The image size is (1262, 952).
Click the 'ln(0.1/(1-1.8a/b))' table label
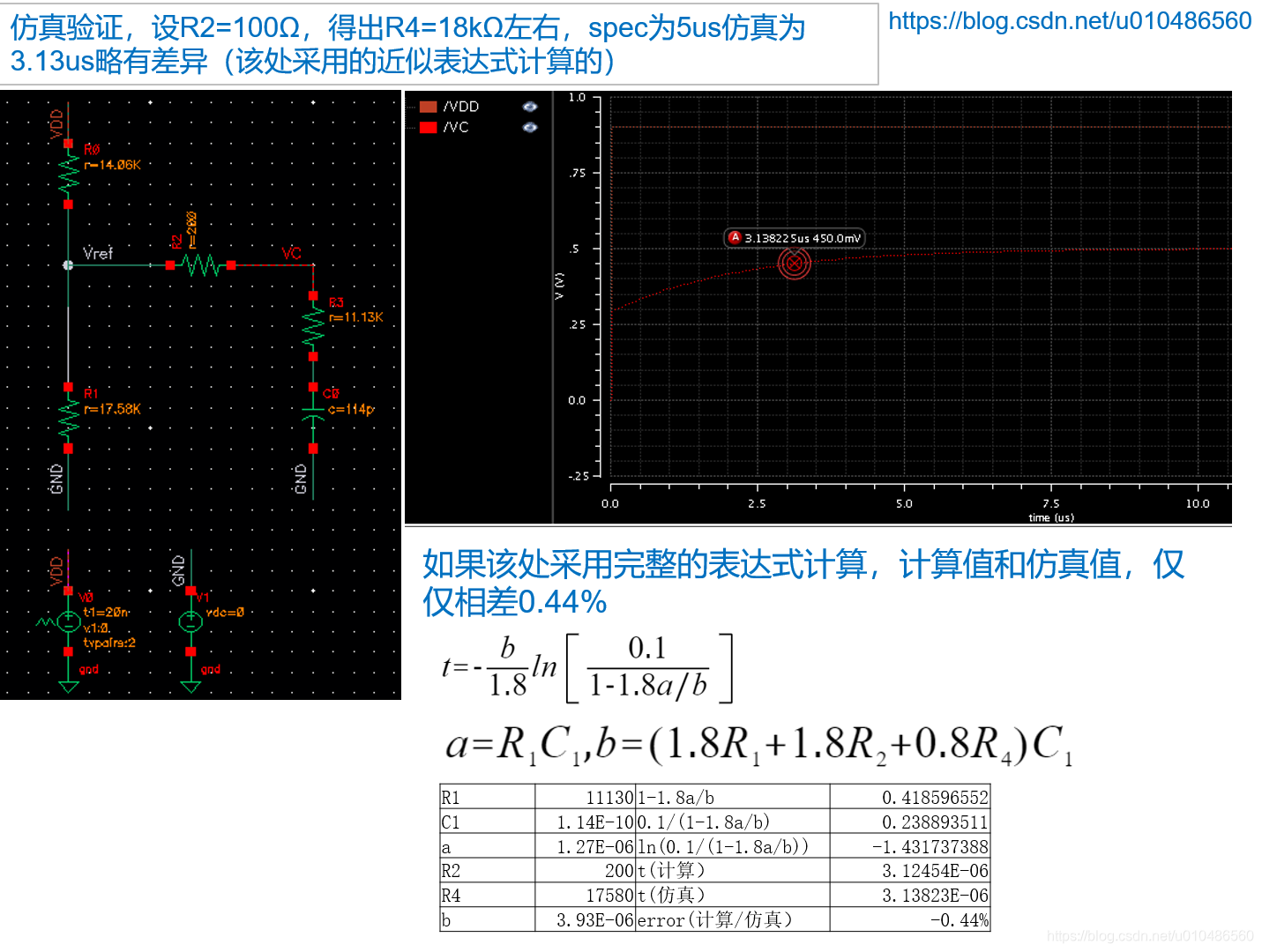pos(723,846)
